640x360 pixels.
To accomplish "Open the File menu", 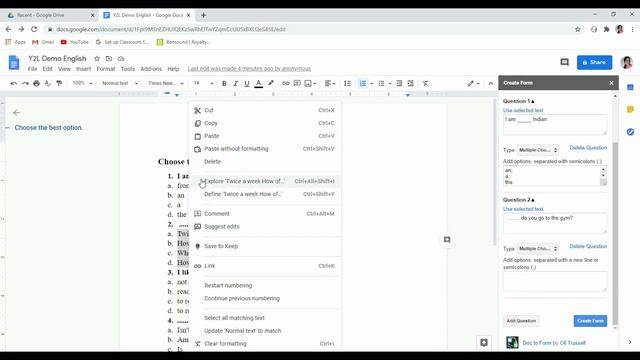I will coord(32,69).
